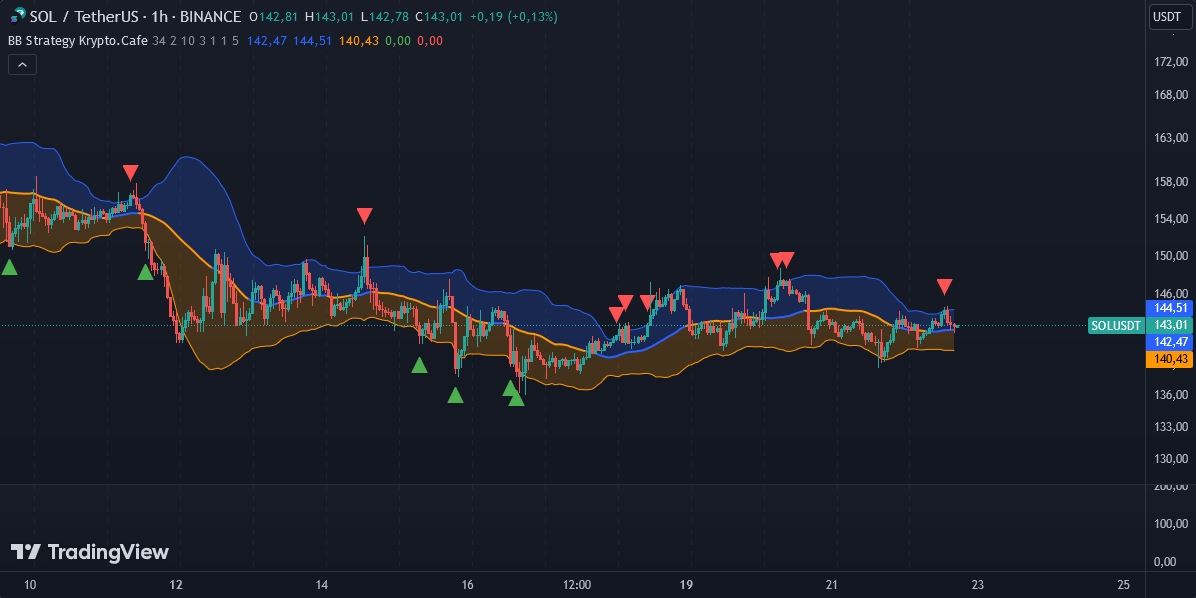This screenshot has height=598, width=1196.
Task: Click the 172,00 label on the price axis
Action: click(1170, 62)
